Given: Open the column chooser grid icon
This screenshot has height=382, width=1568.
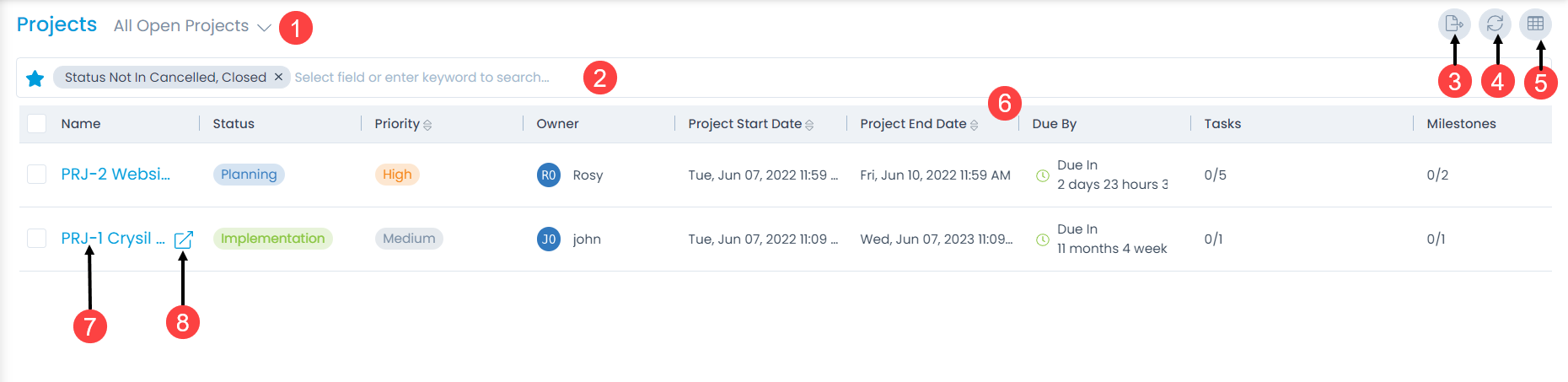Looking at the screenshot, I should click(x=1535, y=24).
